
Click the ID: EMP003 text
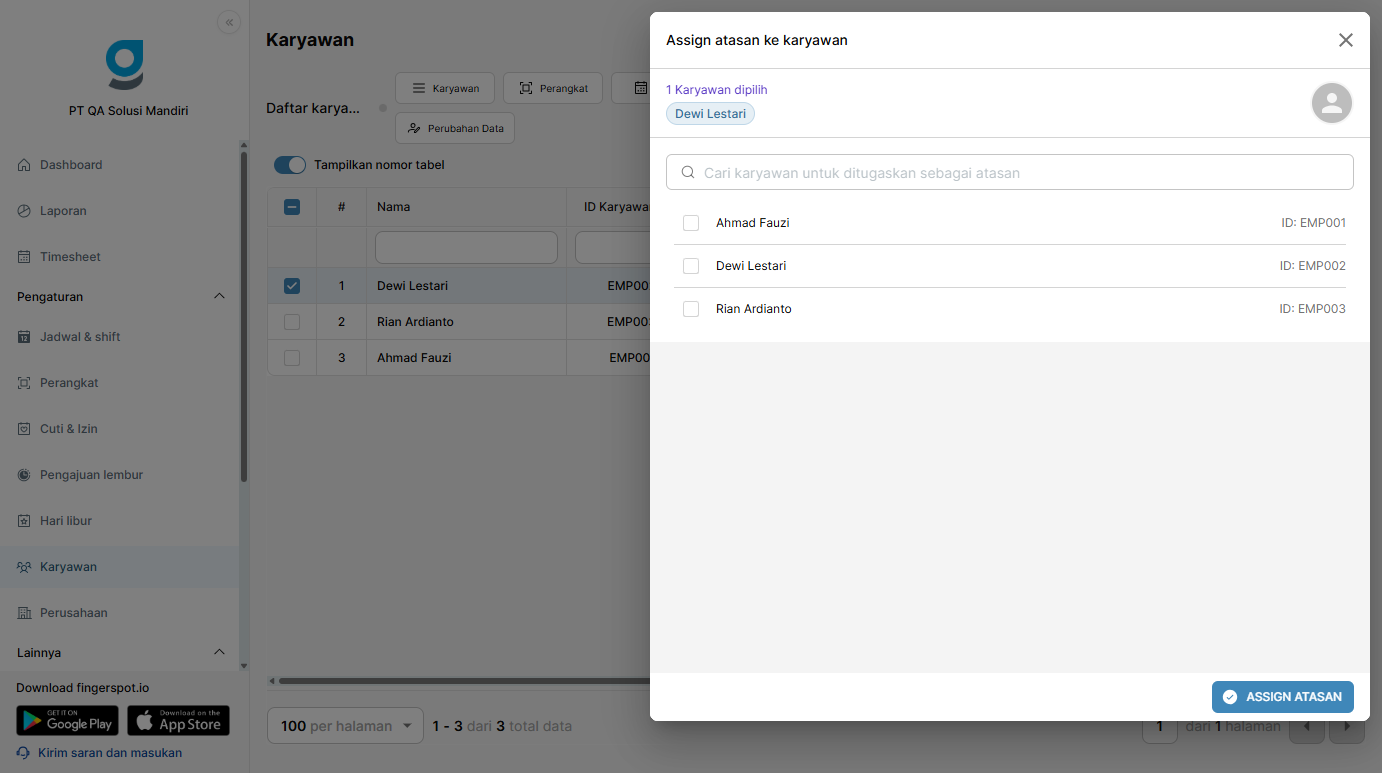click(x=1312, y=309)
